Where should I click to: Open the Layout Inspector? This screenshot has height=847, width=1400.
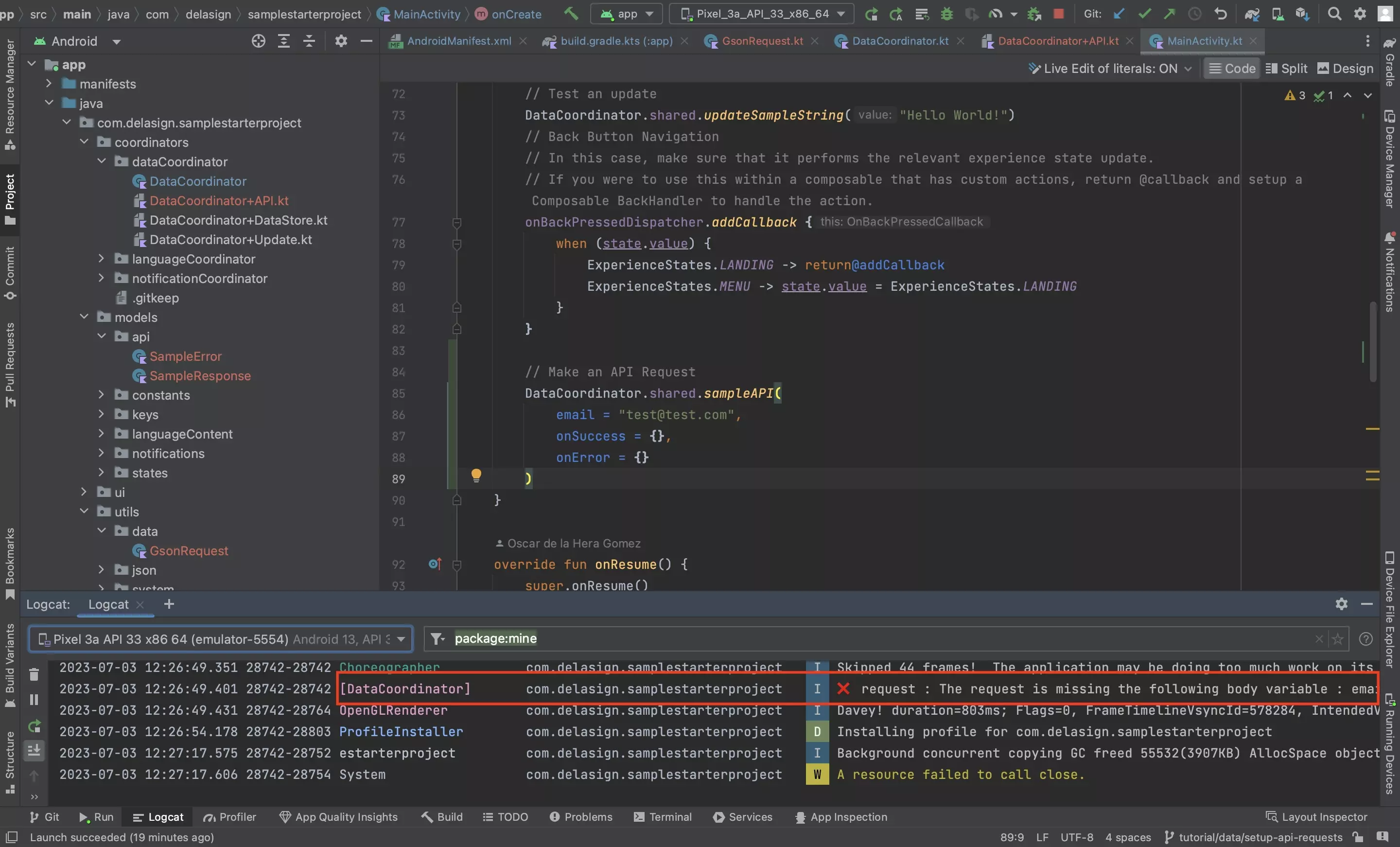(x=1316, y=817)
